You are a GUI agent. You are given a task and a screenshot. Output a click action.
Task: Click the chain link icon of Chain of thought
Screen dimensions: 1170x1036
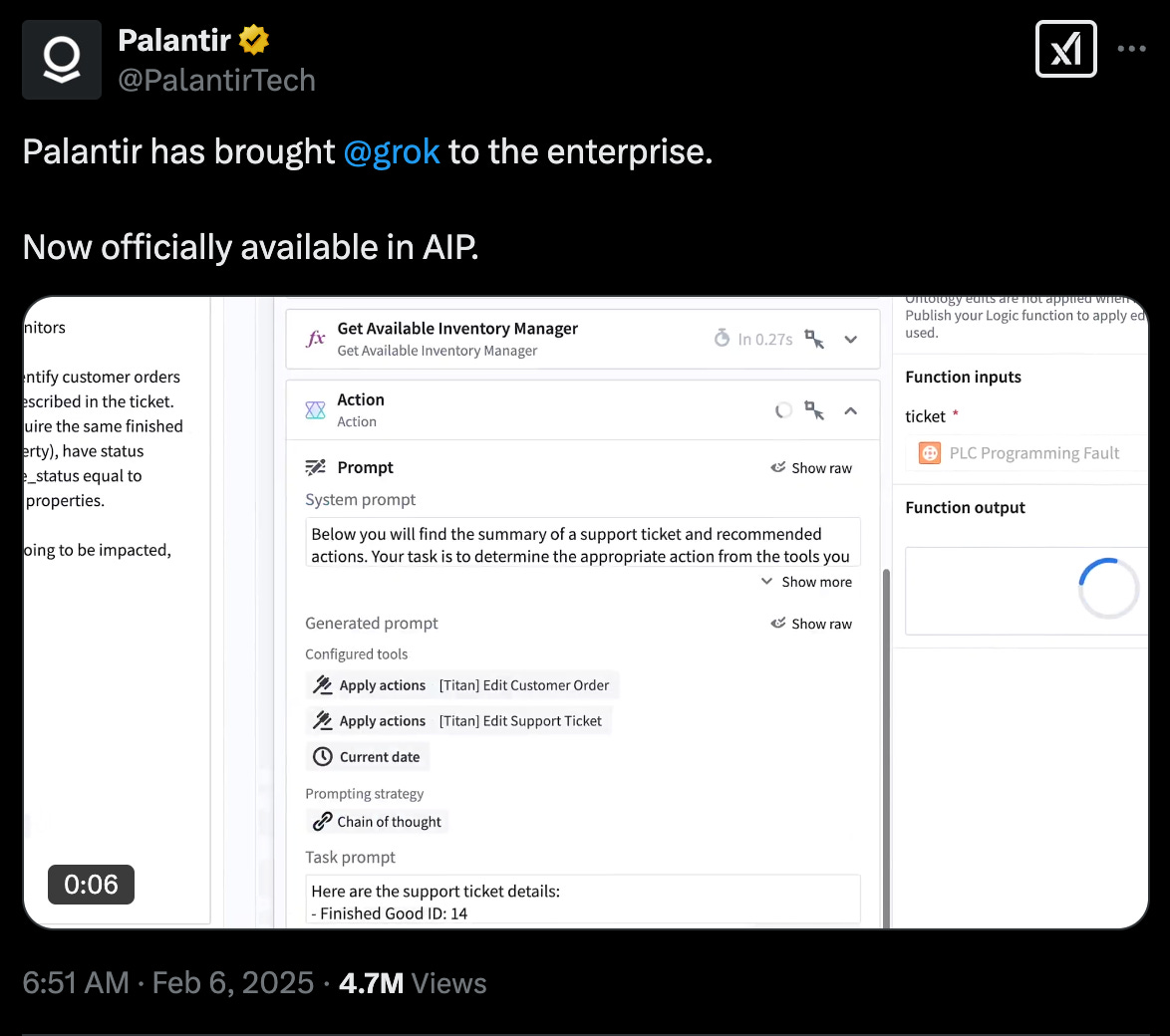[x=322, y=821]
